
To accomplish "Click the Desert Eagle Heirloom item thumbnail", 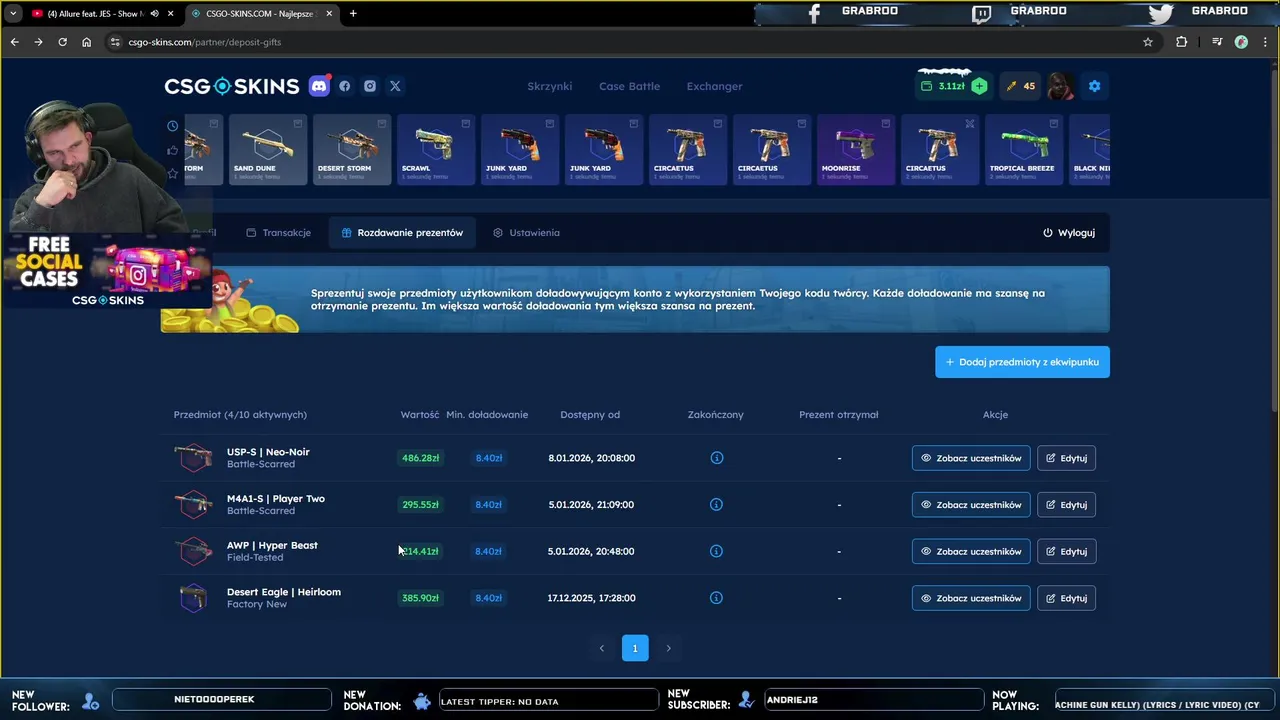I will [193, 598].
